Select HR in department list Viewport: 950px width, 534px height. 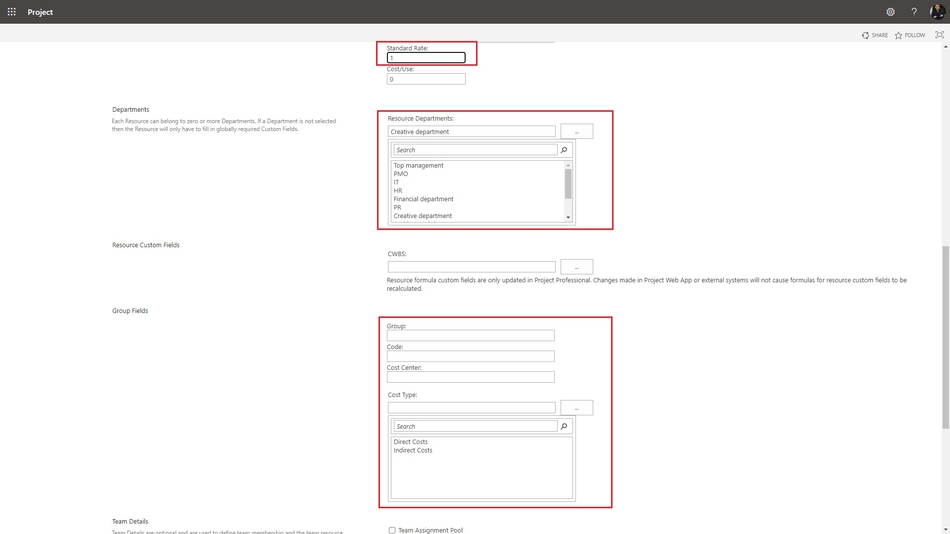coord(397,191)
